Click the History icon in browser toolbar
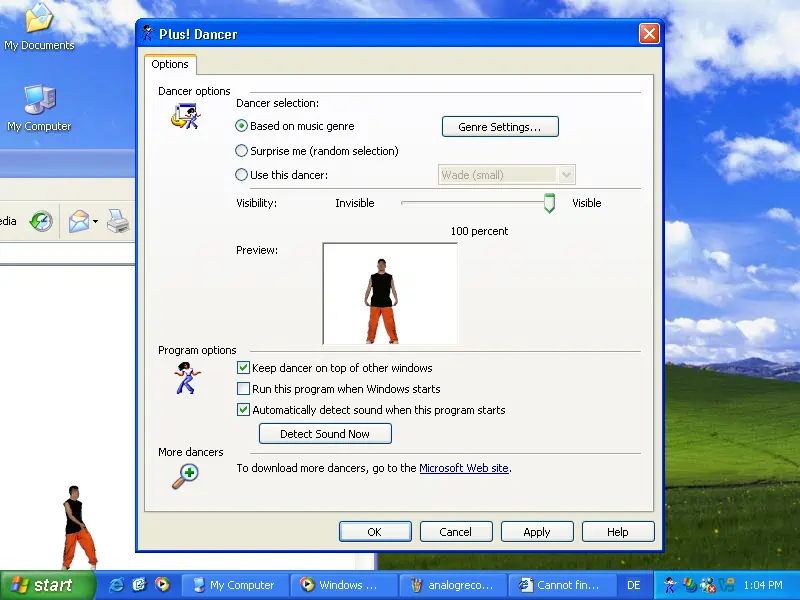Image resolution: width=800 pixels, height=600 pixels. tap(41, 221)
